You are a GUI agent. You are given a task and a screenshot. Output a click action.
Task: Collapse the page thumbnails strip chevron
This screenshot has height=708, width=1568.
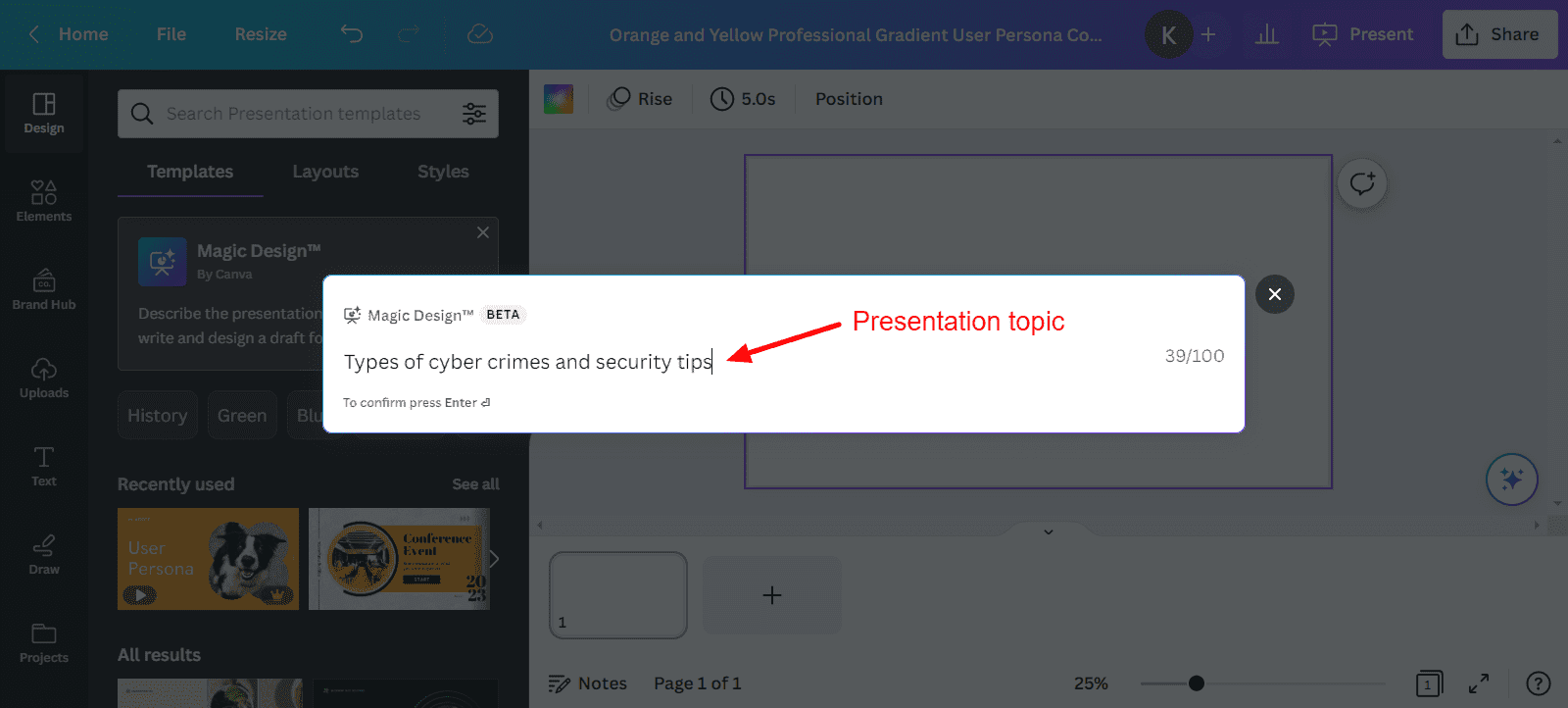click(1049, 531)
